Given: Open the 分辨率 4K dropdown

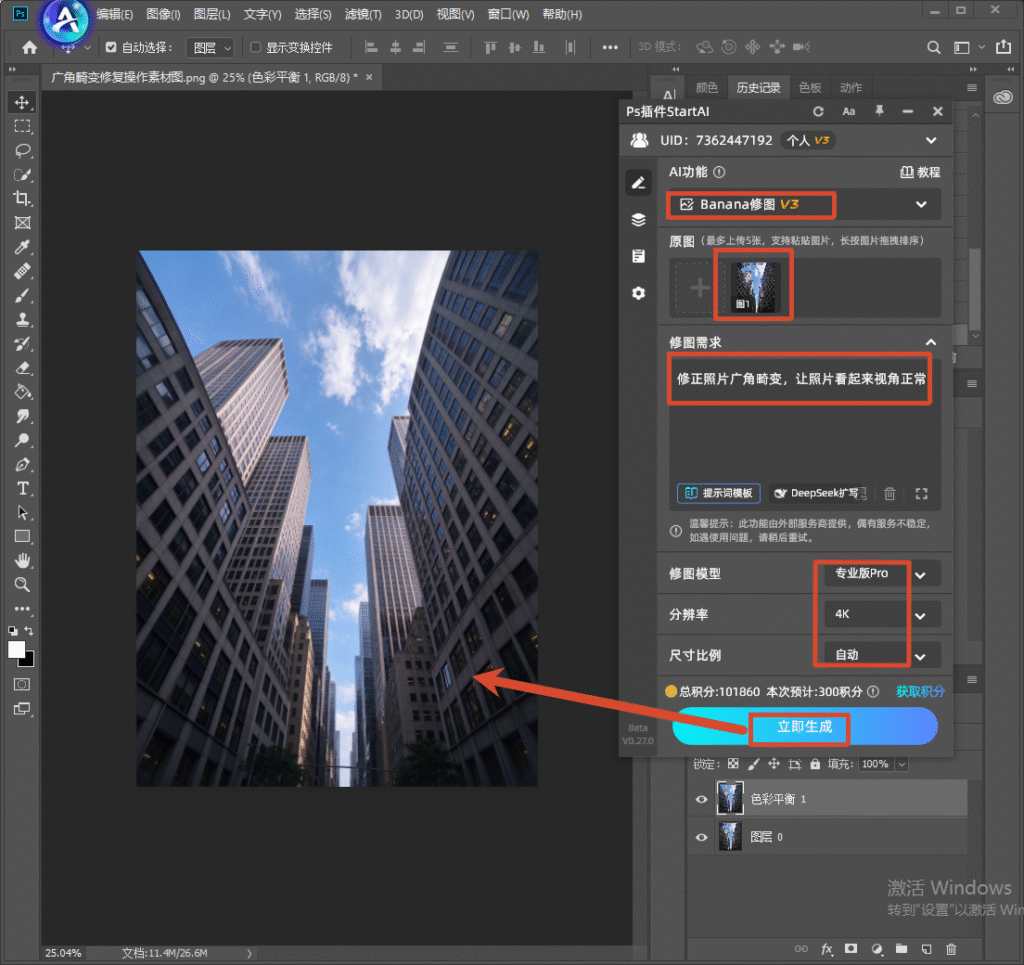Looking at the screenshot, I should 882,614.
